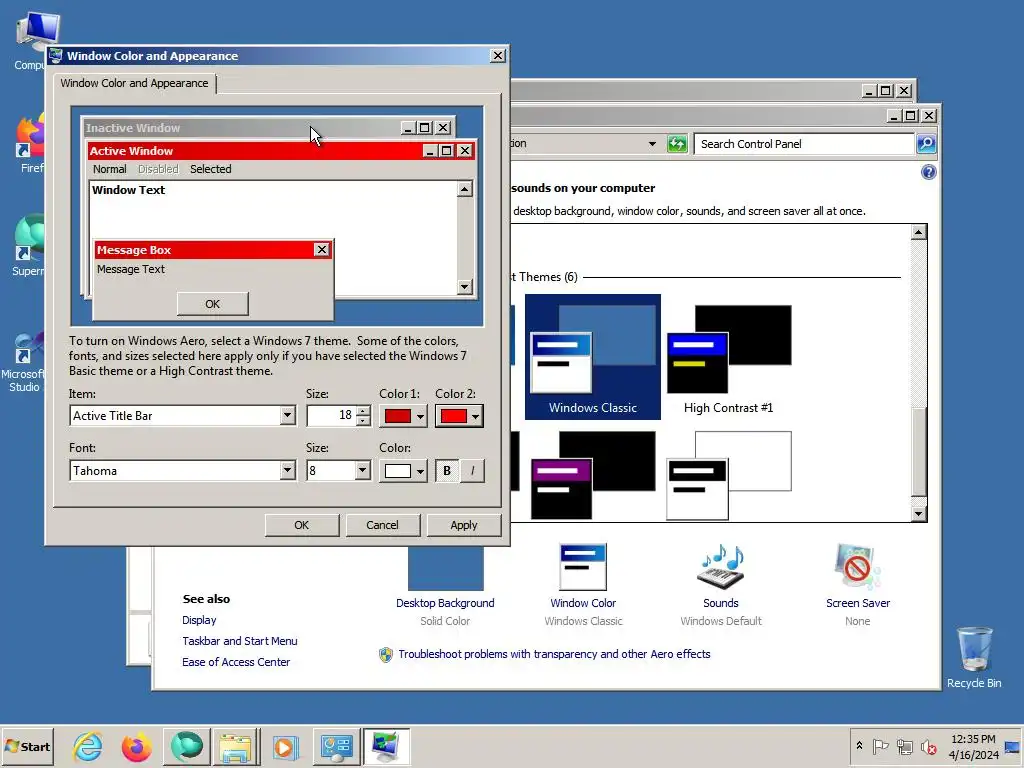Open the green sphere app in taskbar
This screenshot has width=1024, height=768.
186,746
